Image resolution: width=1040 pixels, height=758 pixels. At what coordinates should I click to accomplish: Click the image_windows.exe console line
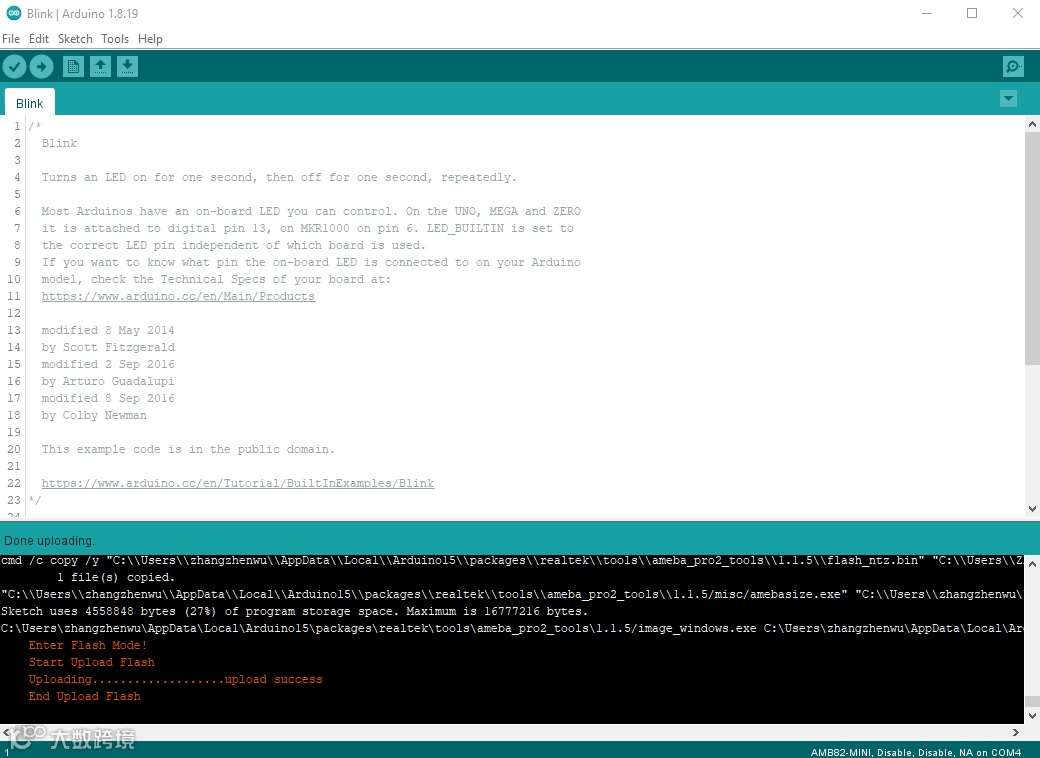click(x=511, y=628)
